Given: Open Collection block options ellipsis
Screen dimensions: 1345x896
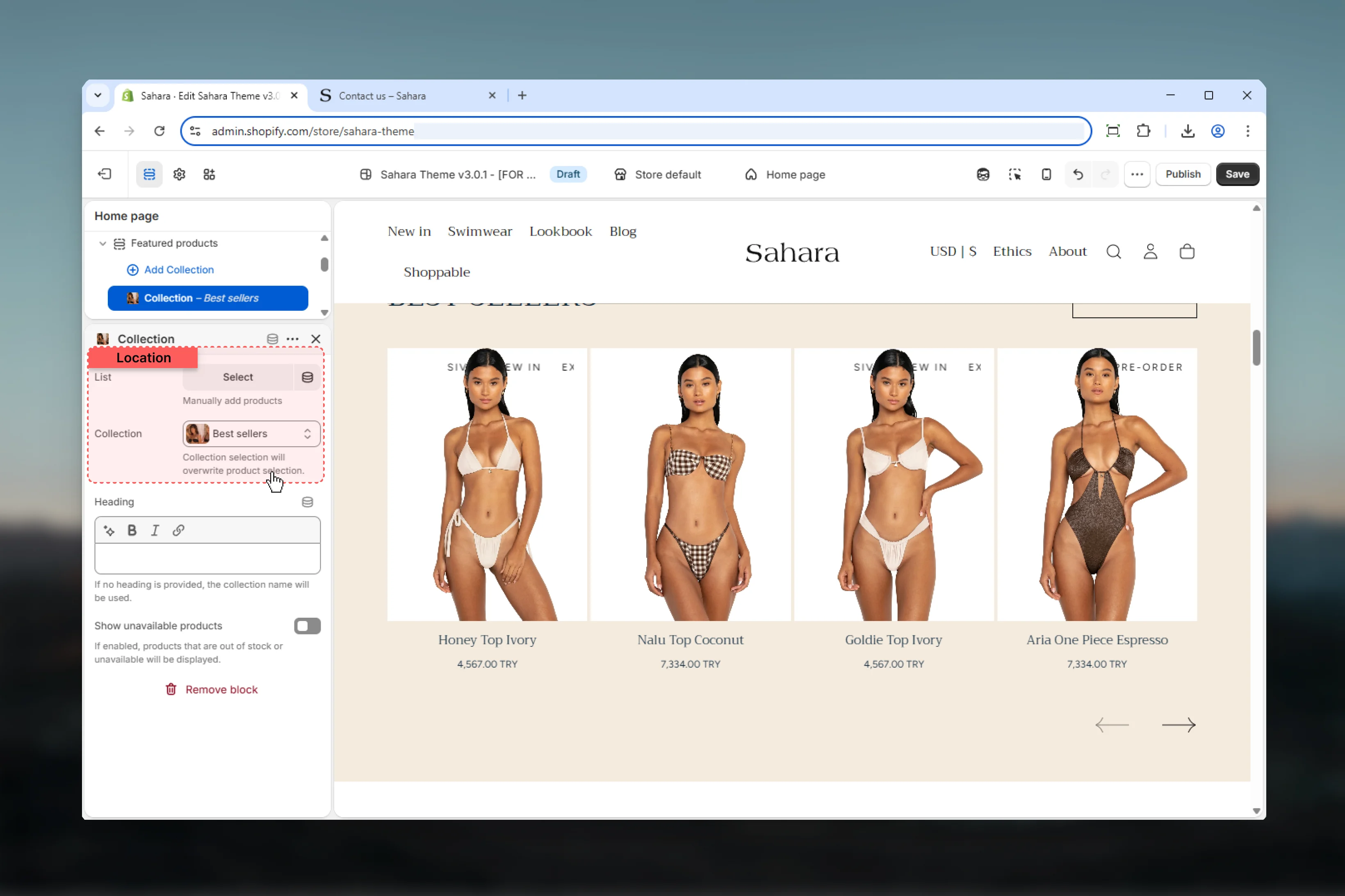Looking at the screenshot, I should click(293, 339).
